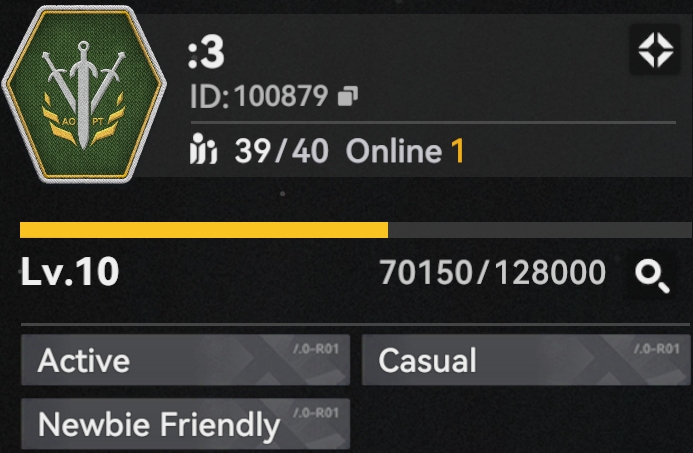
Task: Click the /.0-R01 mark on Active tag
Action: click(x=316, y=349)
